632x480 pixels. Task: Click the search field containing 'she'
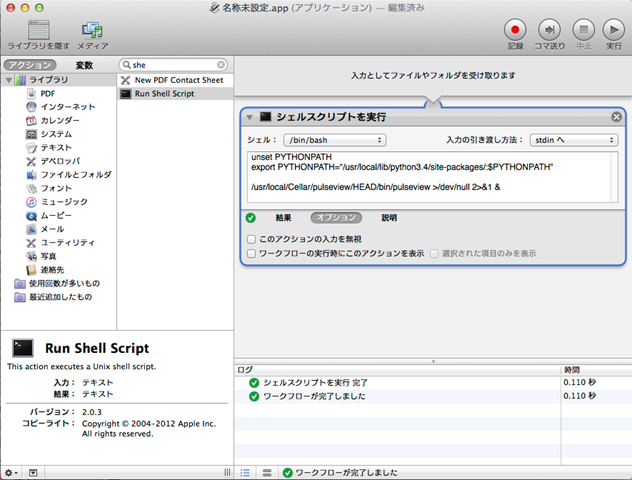coord(176,64)
